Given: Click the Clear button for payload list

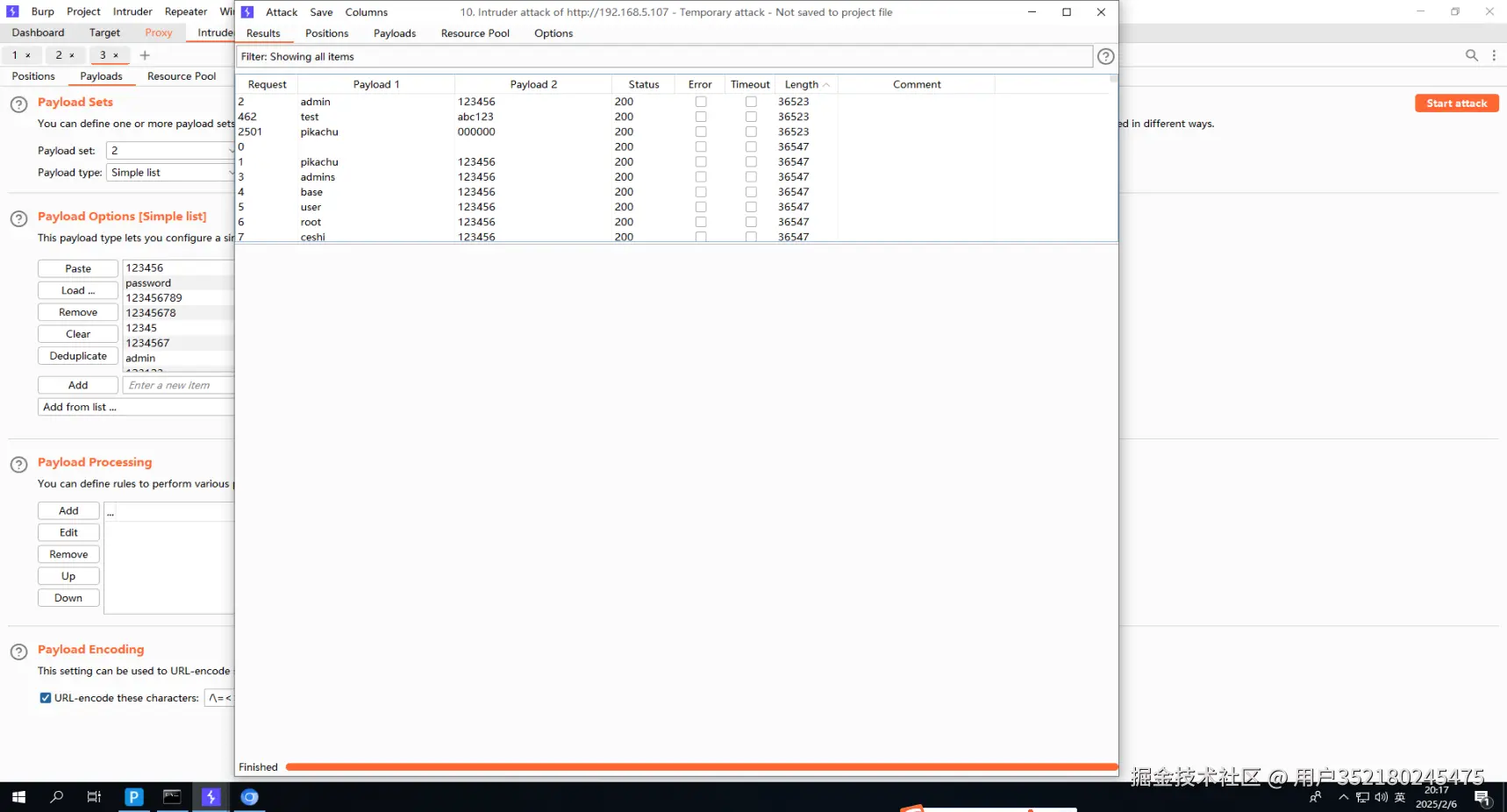Looking at the screenshot, I should tap(78, 334).
